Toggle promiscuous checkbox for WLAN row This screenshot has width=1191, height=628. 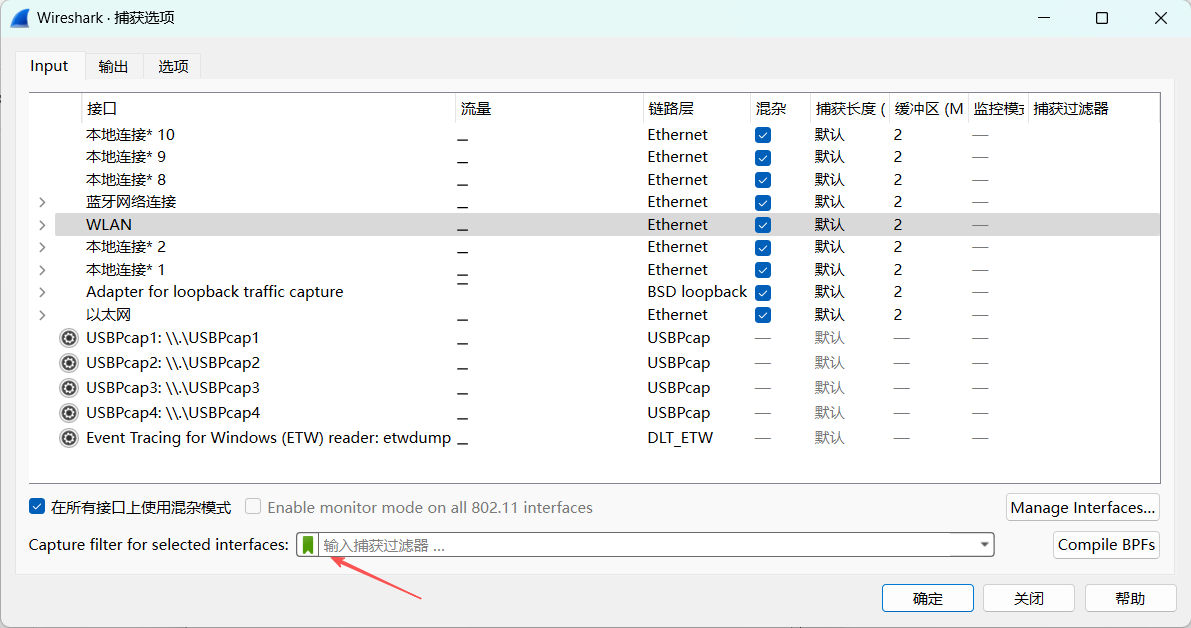point(763,225)
